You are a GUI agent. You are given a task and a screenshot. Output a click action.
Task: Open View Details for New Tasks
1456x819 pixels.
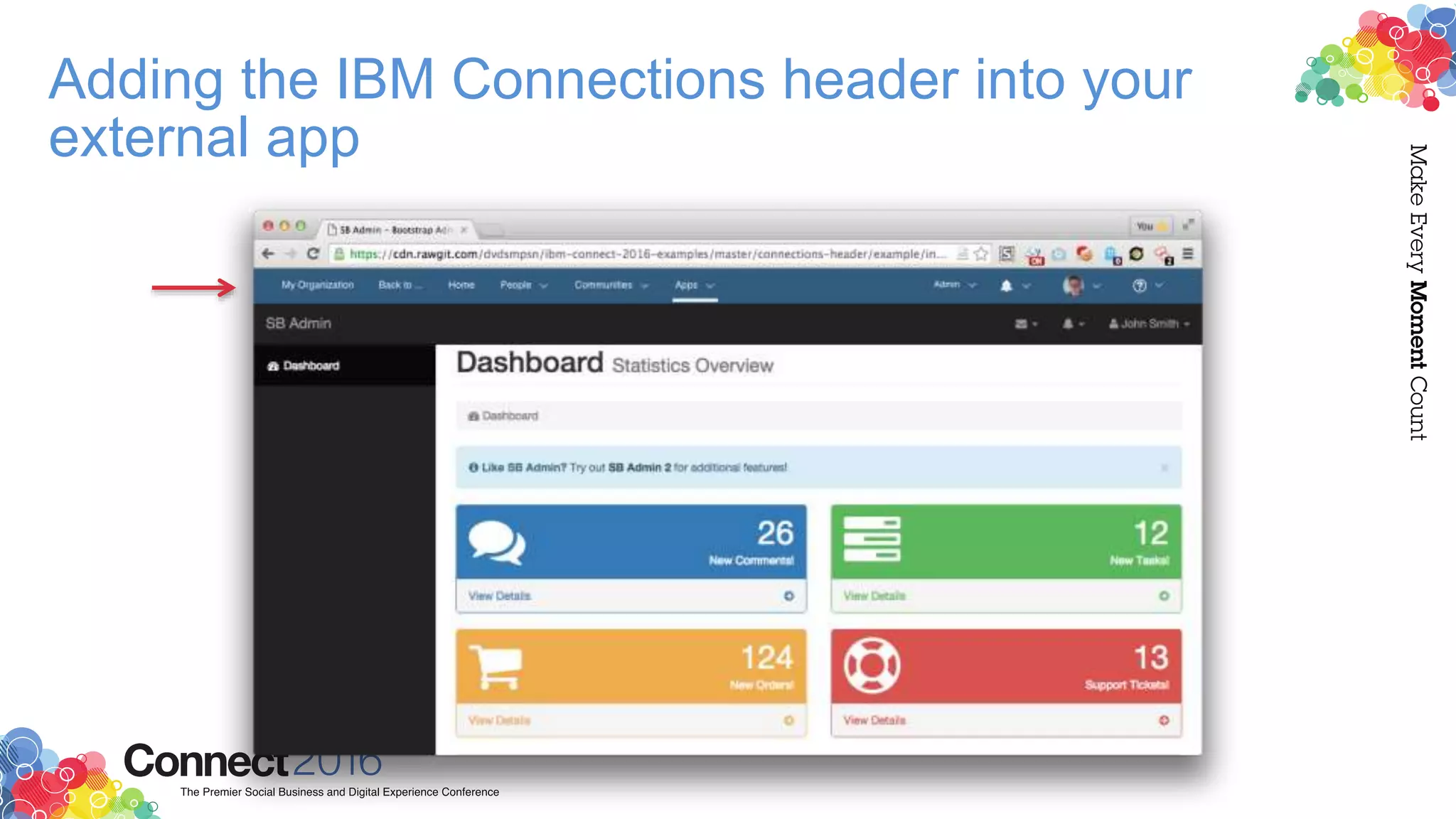pos(874,596)
